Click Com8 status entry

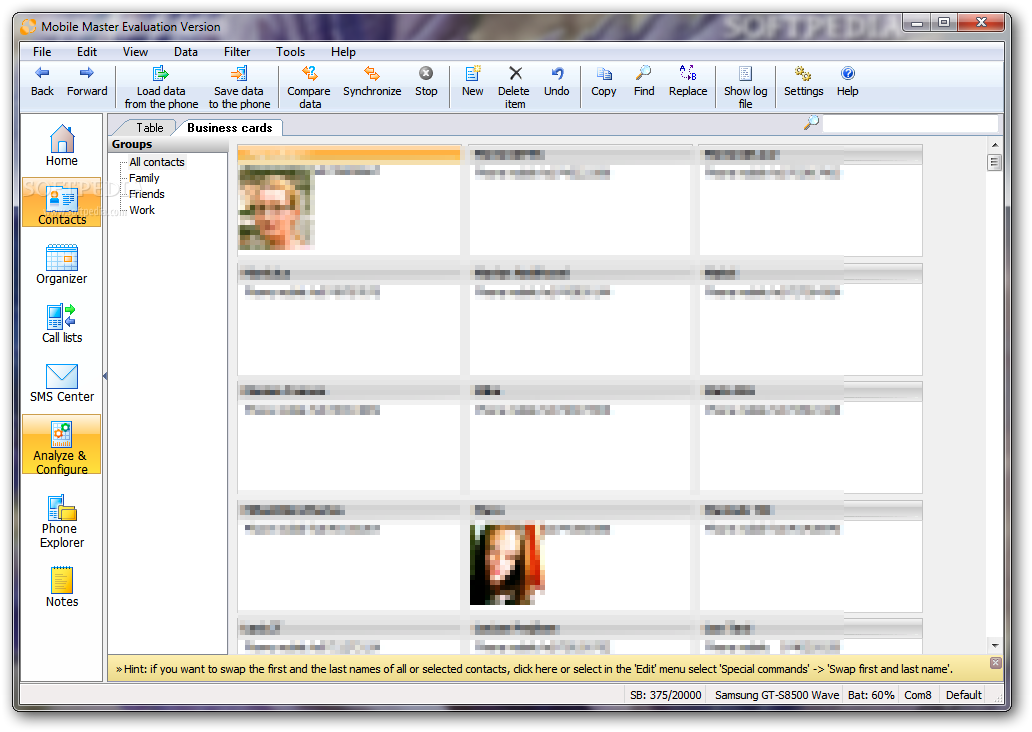[x=917, y=695]
